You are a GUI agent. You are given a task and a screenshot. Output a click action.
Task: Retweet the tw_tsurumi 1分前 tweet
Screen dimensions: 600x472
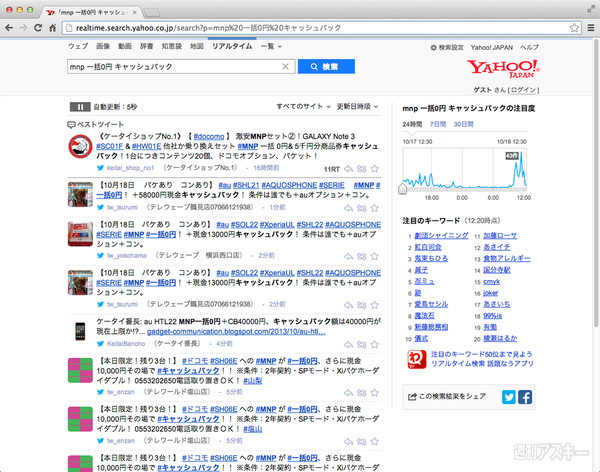tap(361, 208)
